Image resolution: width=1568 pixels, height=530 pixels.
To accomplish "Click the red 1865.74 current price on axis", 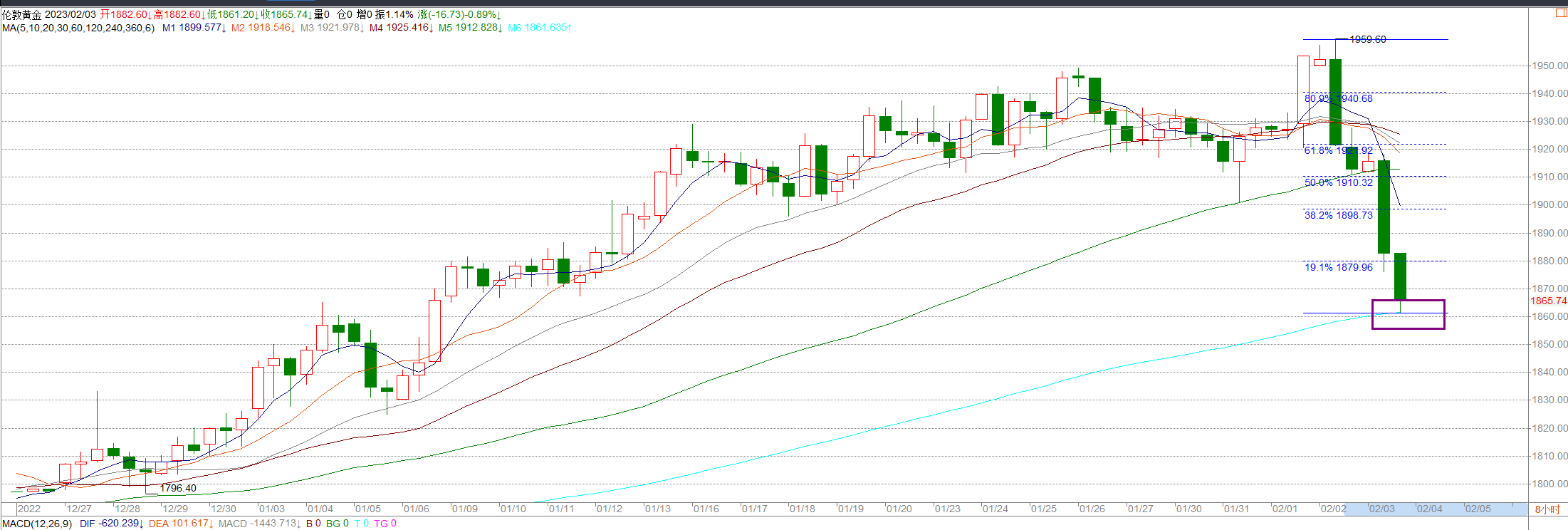I will tap(1549, 301).
